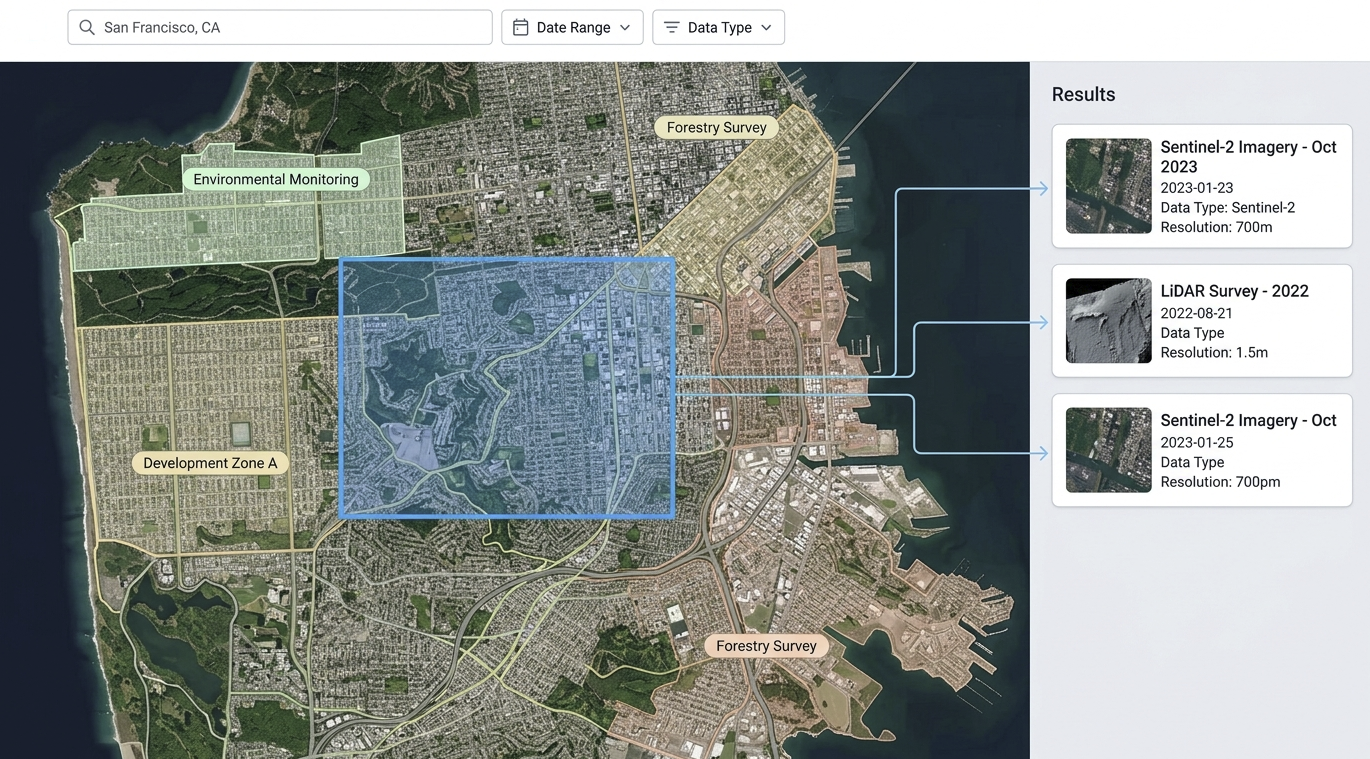Expand the Date Range dropdown chevron
Image resolution: width=1370 pixels, height=759 pixels.
point(625,28)
